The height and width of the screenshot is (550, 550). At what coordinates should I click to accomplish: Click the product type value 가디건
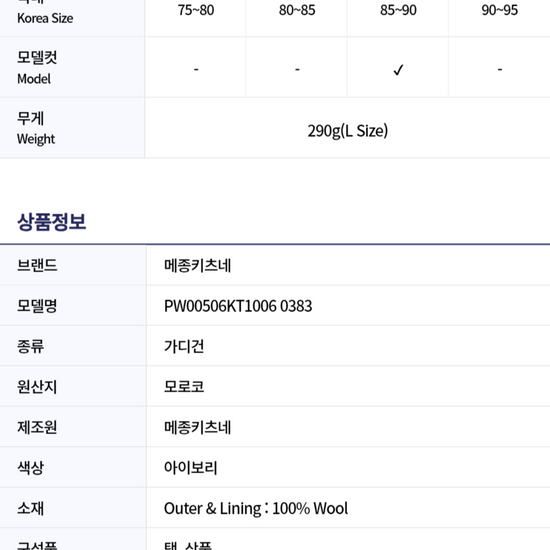point(184,347)
